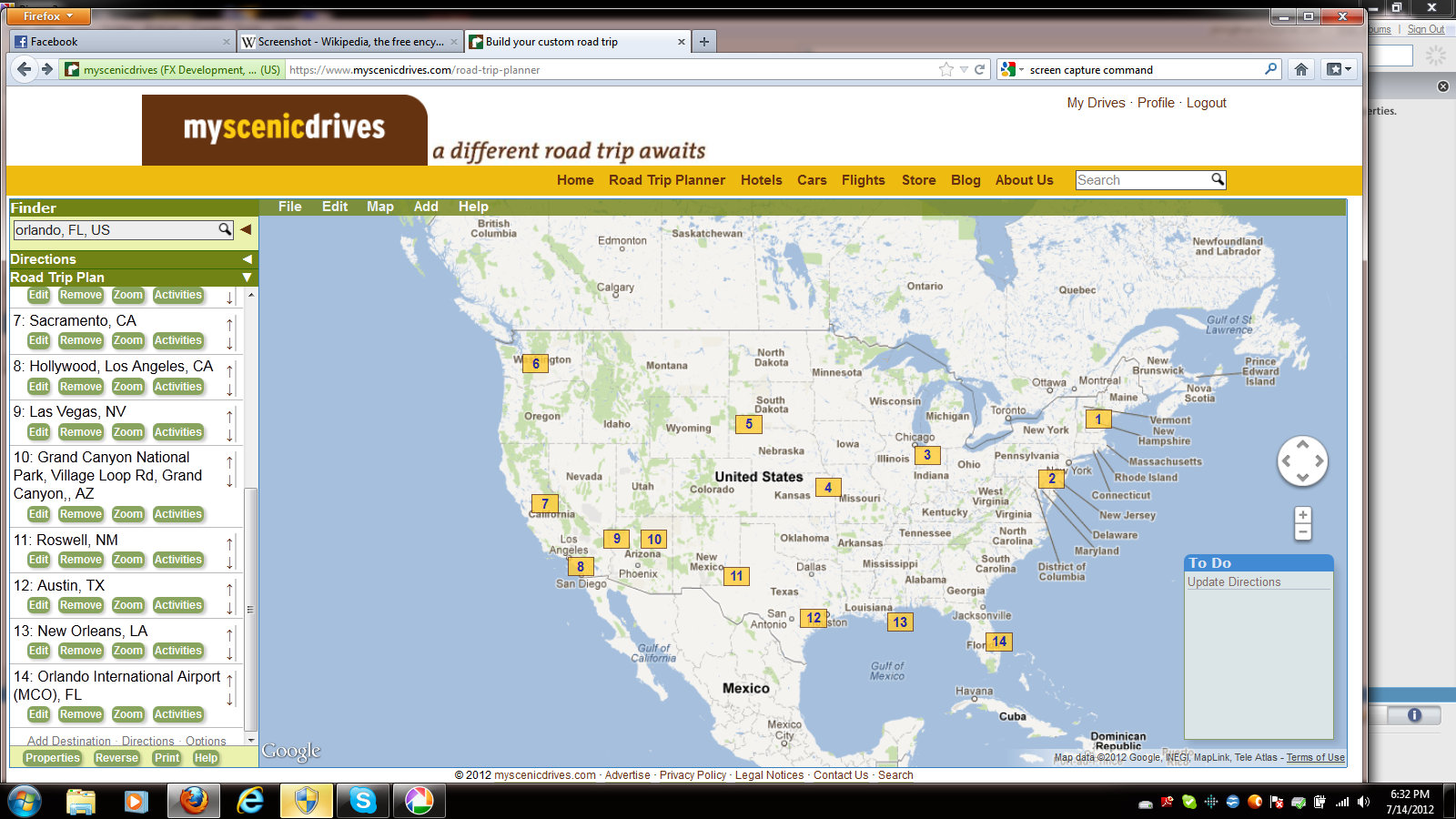
Task: Click map marker 5 in South Dakota
Action: click(748, 424)
